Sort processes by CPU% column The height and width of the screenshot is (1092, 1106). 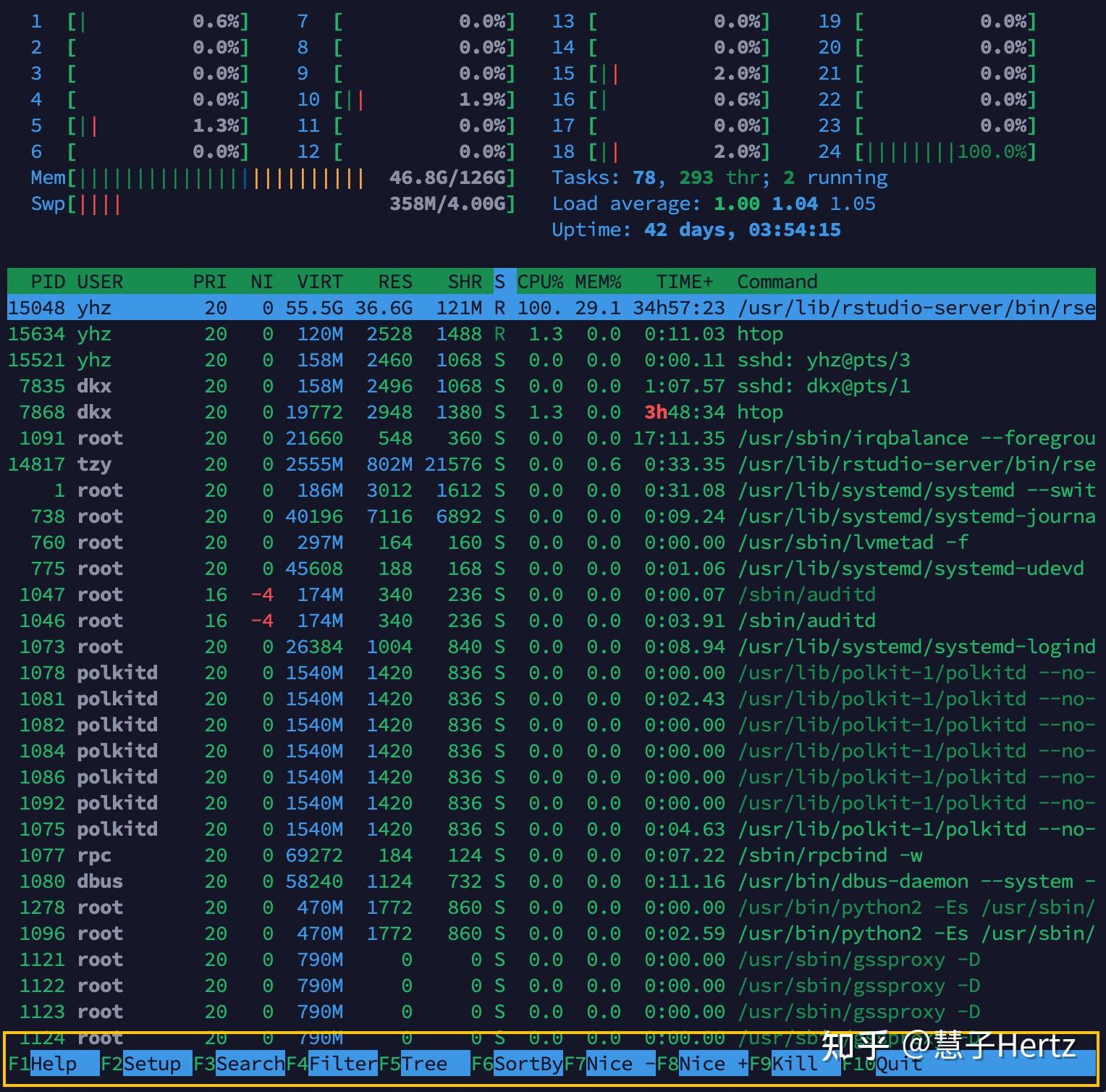click(541, 282)
